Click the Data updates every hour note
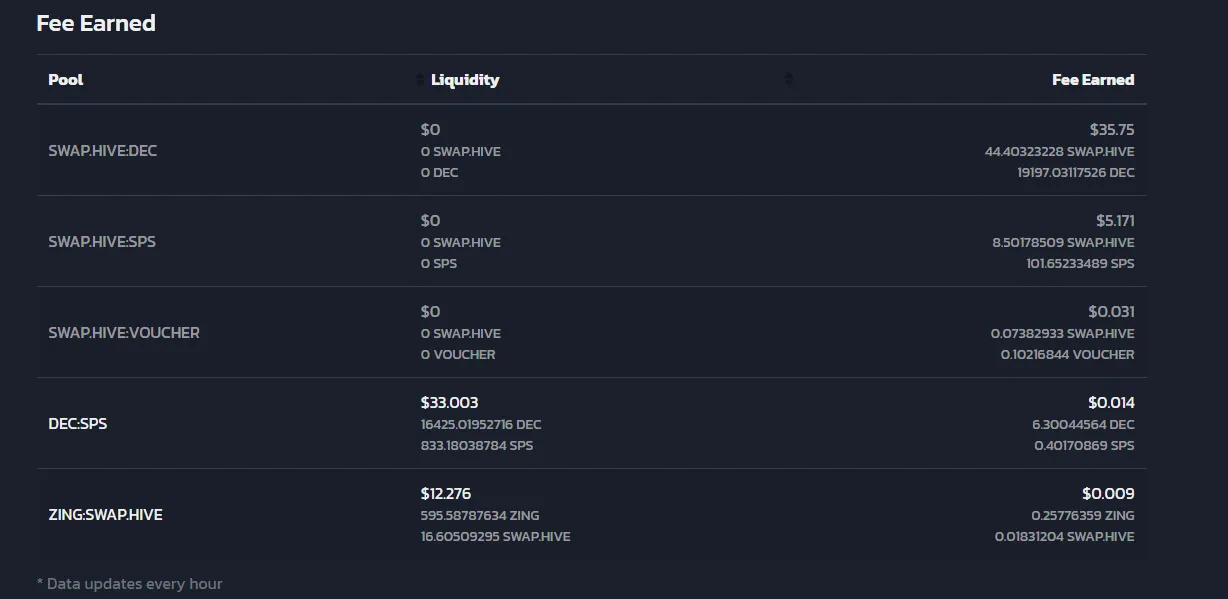The height and width of the screenshot is (599, 1228). 129,583
